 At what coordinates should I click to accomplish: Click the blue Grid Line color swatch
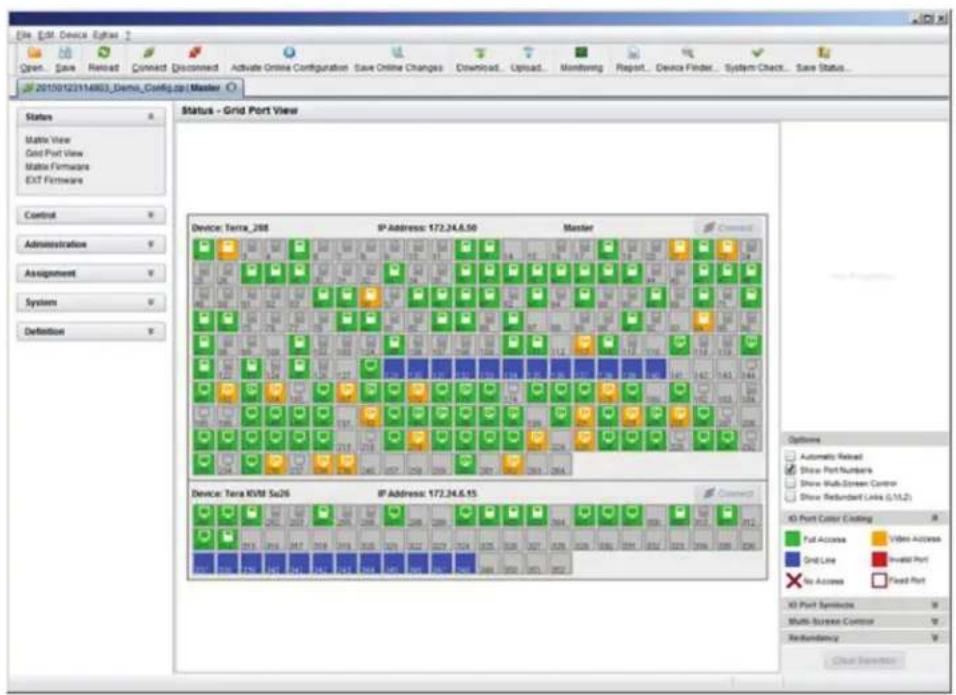[x=793, y=560]
